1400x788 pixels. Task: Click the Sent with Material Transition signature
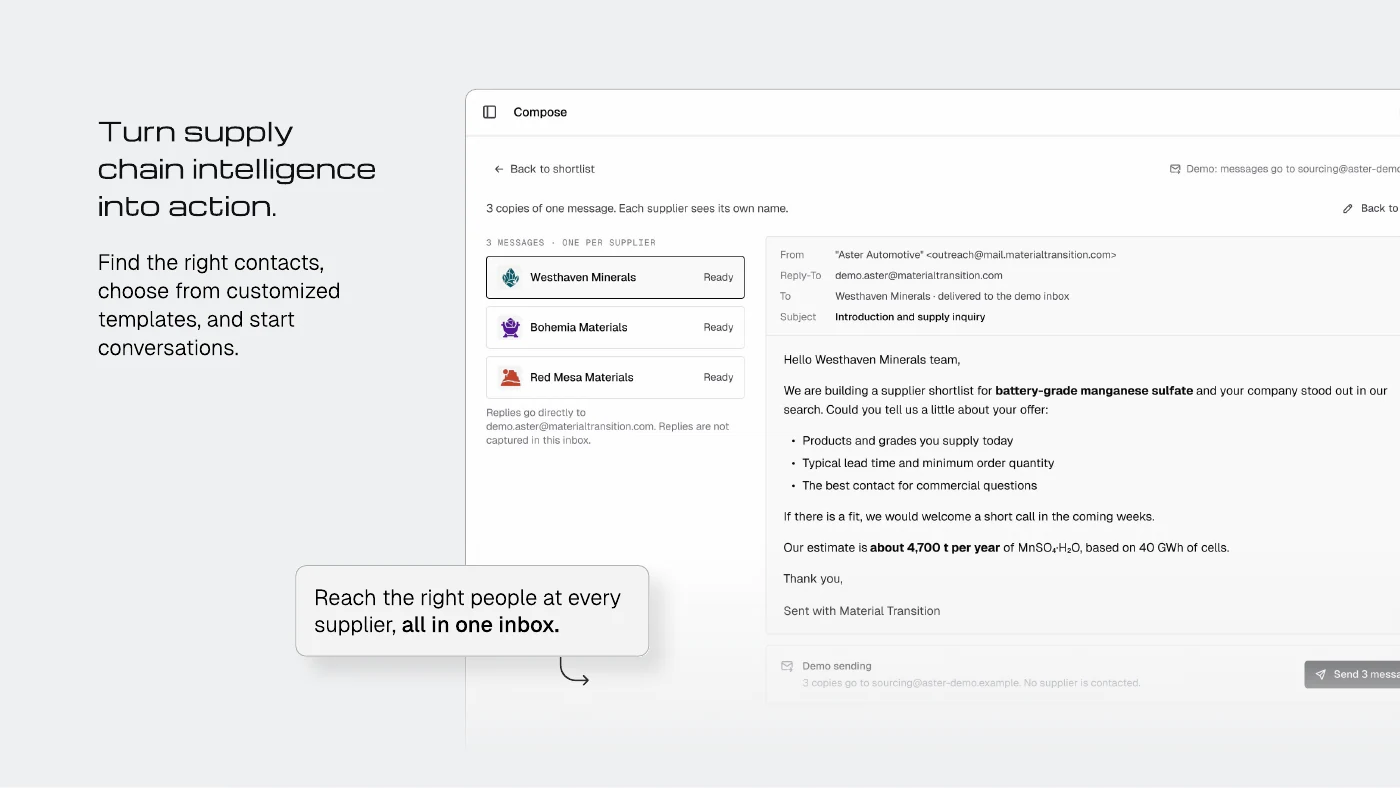coord(862,611)
